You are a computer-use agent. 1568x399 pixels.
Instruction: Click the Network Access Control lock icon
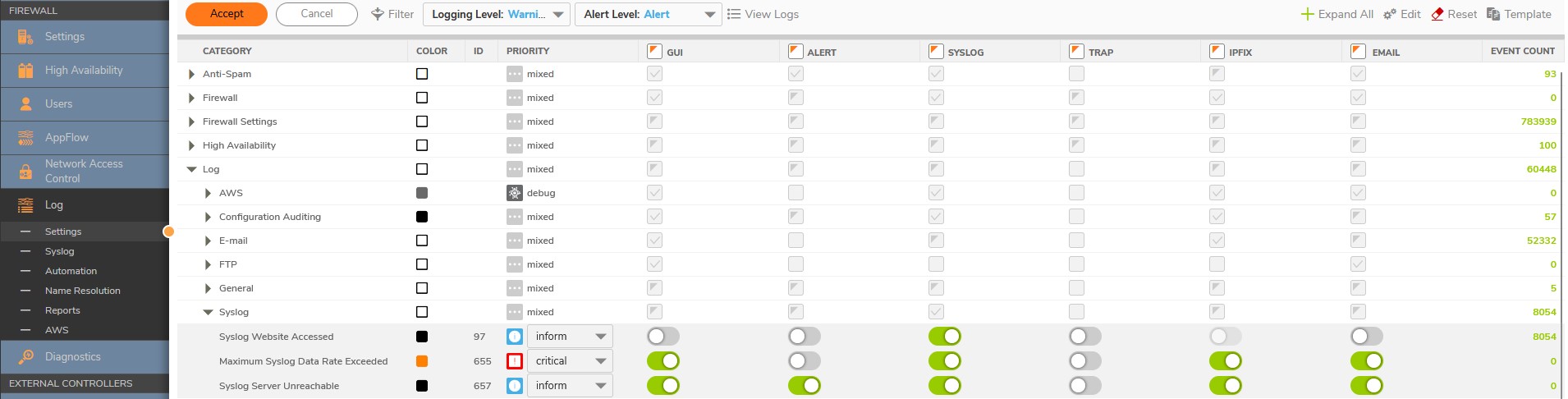coord(25,172)
